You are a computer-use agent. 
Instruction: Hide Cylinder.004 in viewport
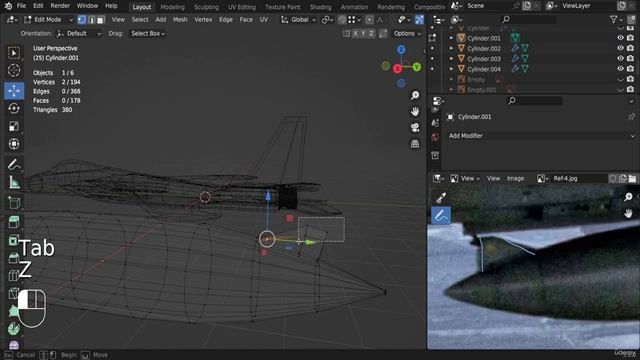[x=620, y=69]
